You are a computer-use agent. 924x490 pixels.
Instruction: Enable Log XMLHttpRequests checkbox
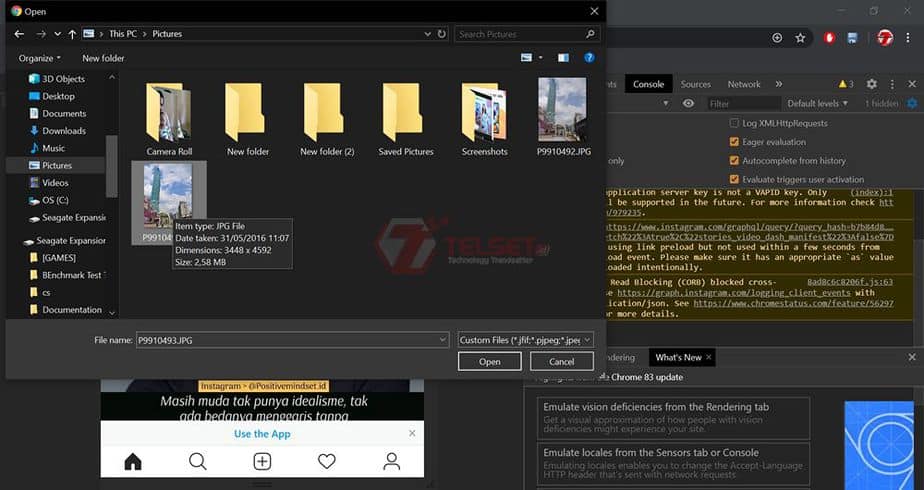(x=734, y=123)
